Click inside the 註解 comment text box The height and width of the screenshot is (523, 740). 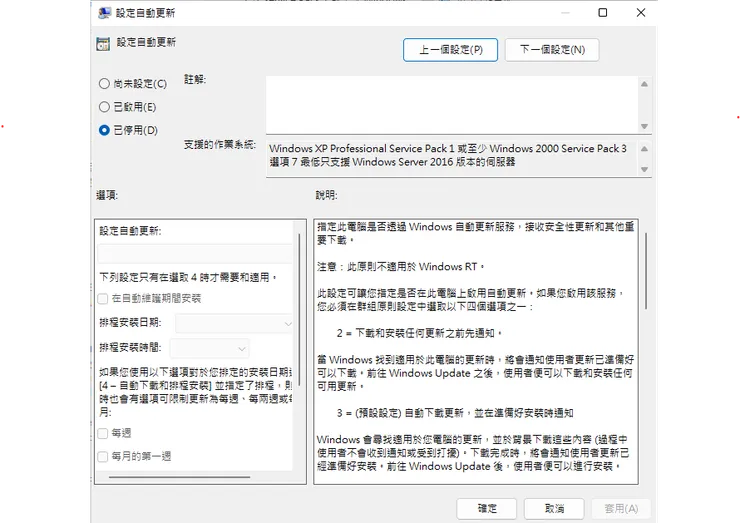click(x=452, y=105)
